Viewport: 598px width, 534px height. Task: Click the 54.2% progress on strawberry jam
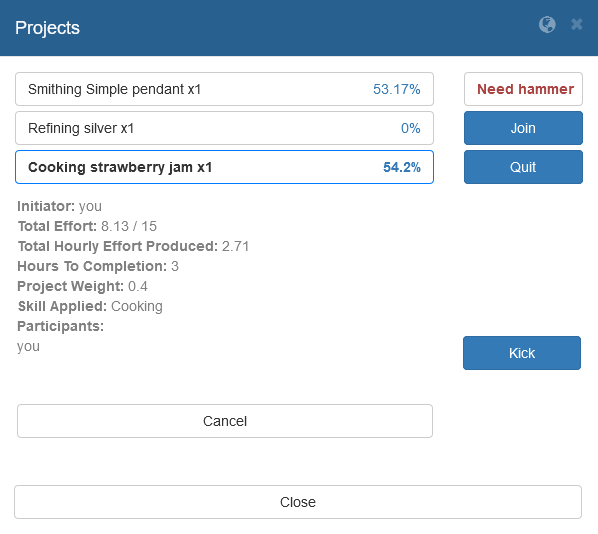click(x=402, y=167)
